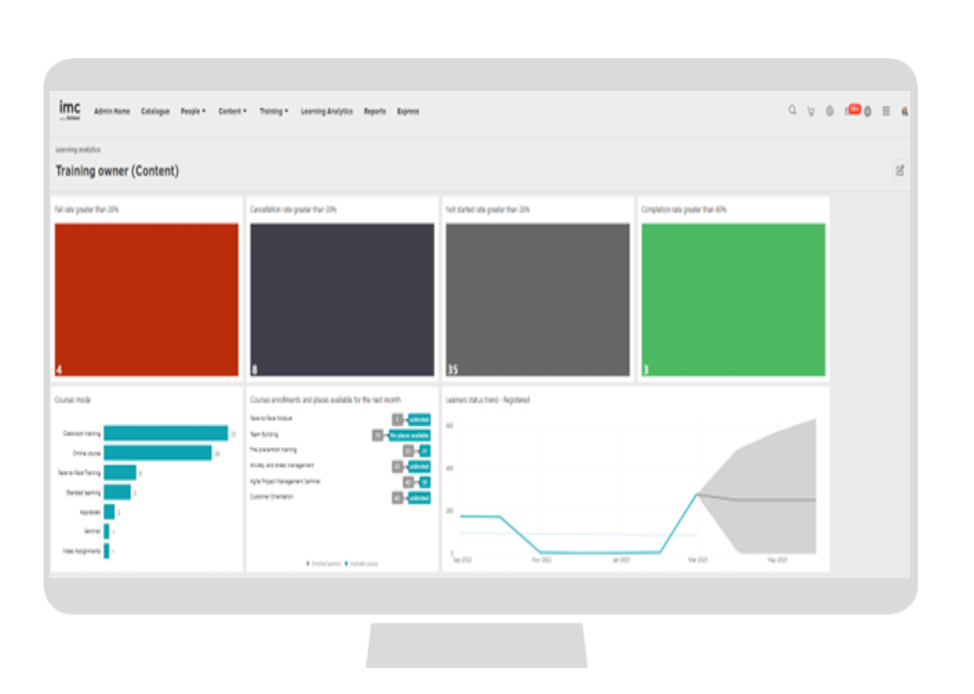Click the search magnifier icon
This screenshot has height=694, width=974.
tap(792, 111)
